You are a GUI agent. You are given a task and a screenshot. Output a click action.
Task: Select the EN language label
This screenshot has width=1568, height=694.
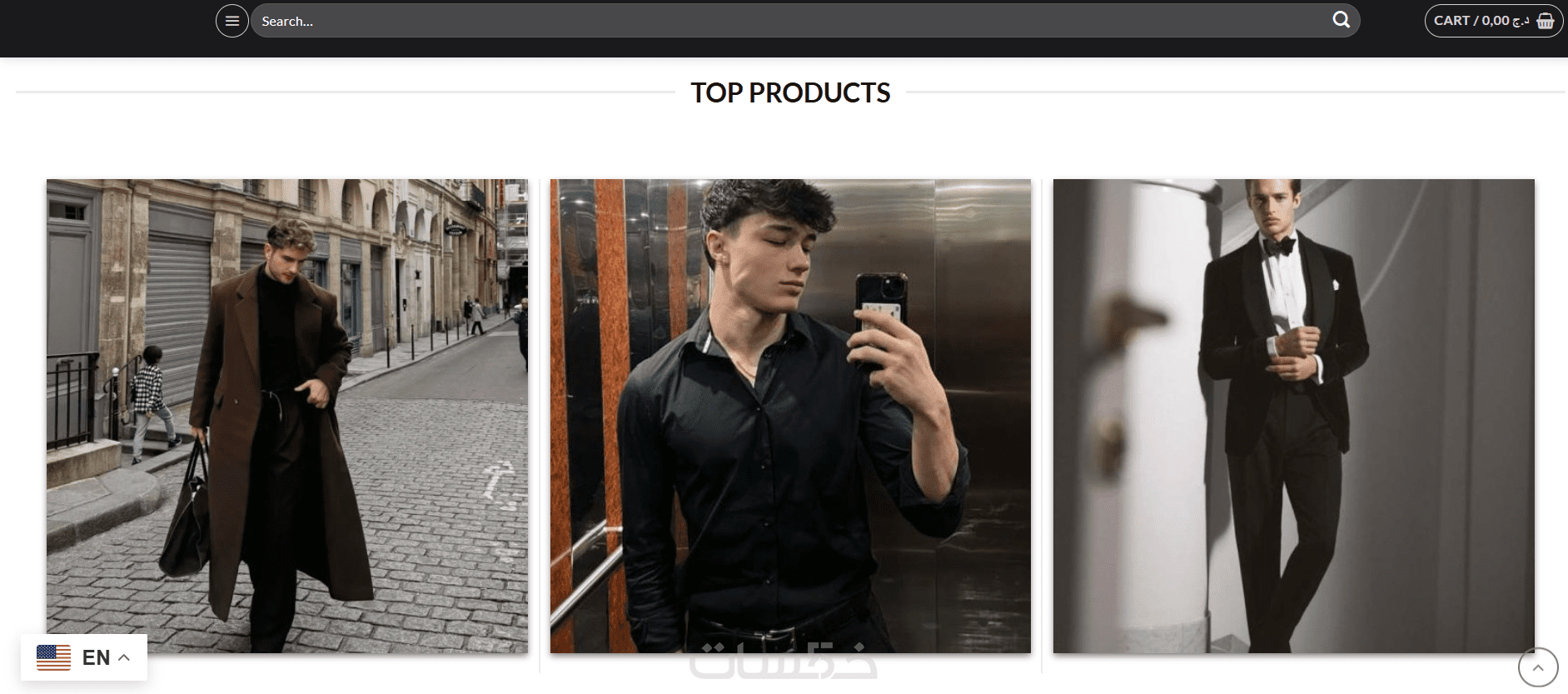(x=96, y=657)
